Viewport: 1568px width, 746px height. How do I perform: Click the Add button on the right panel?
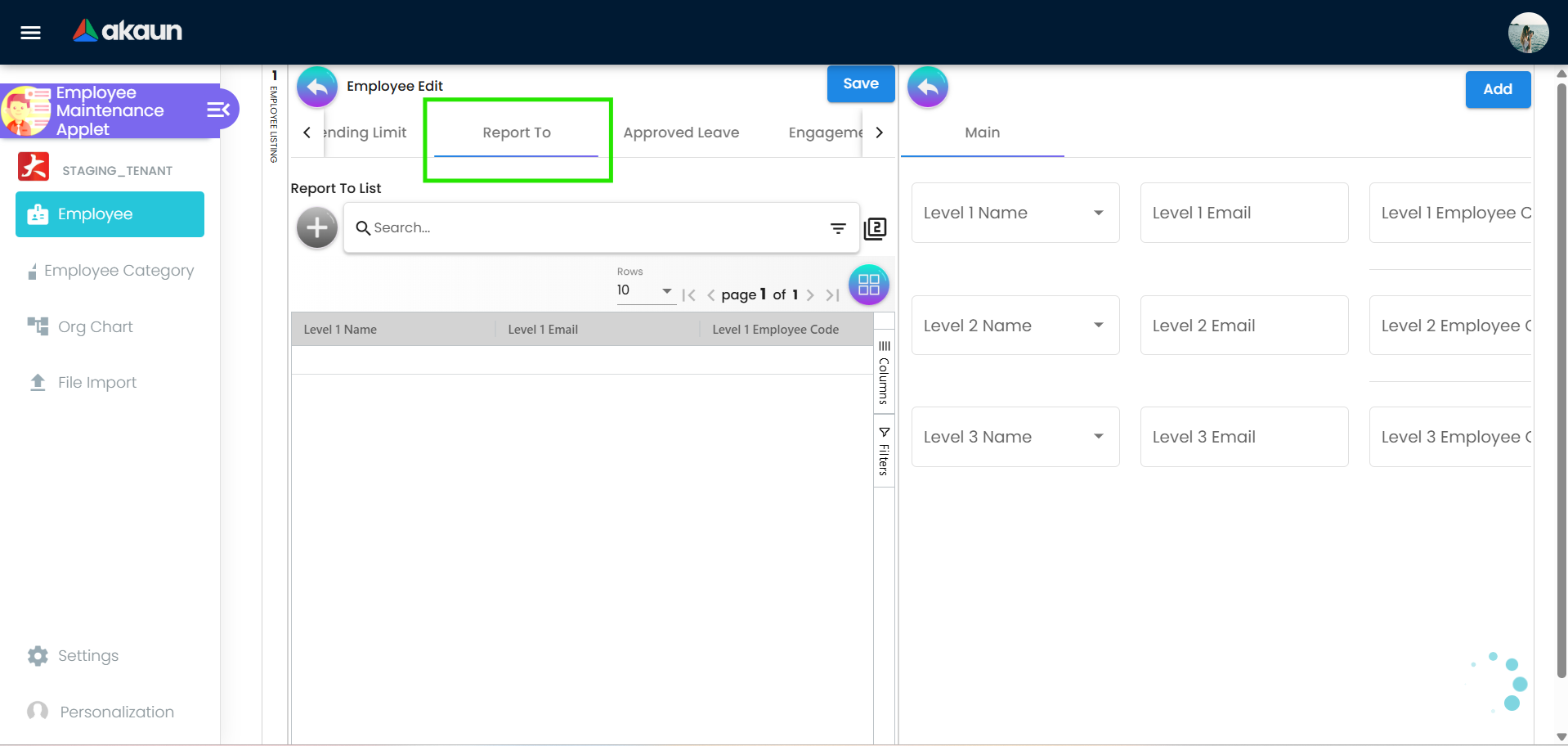(x=1497, y=89)
